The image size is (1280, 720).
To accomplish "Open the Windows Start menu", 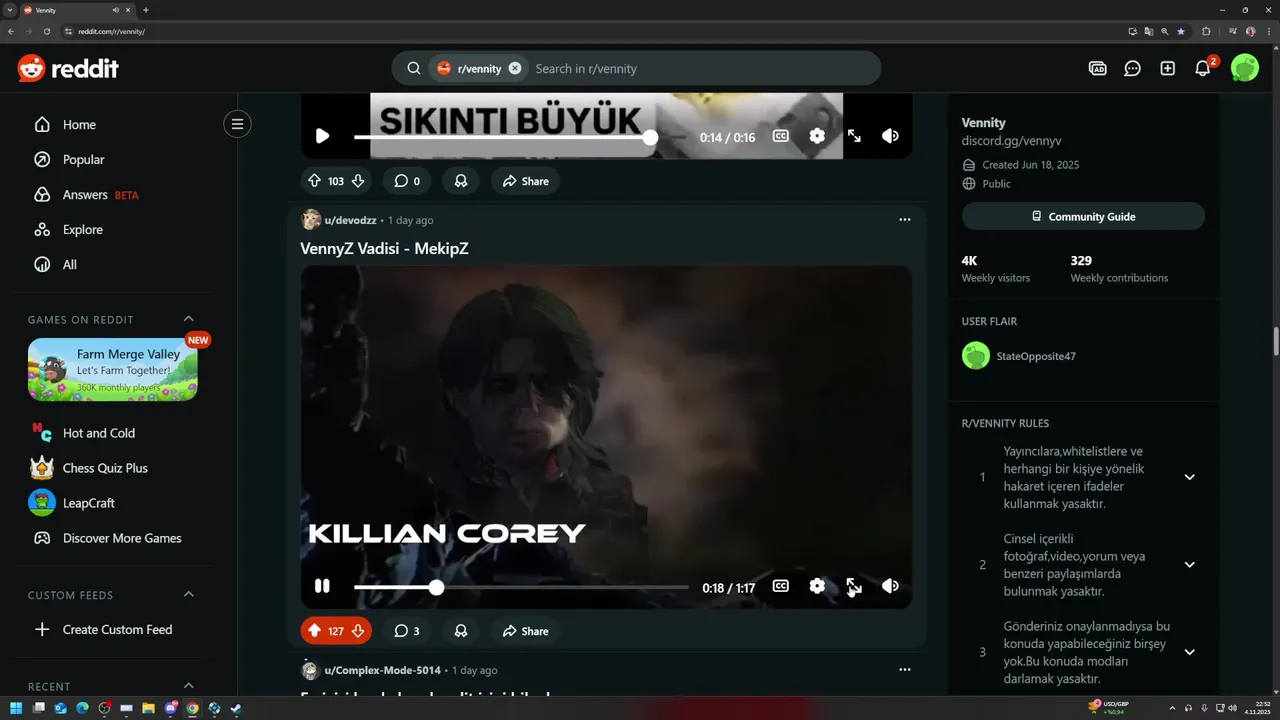I will [x=16, y=708].
